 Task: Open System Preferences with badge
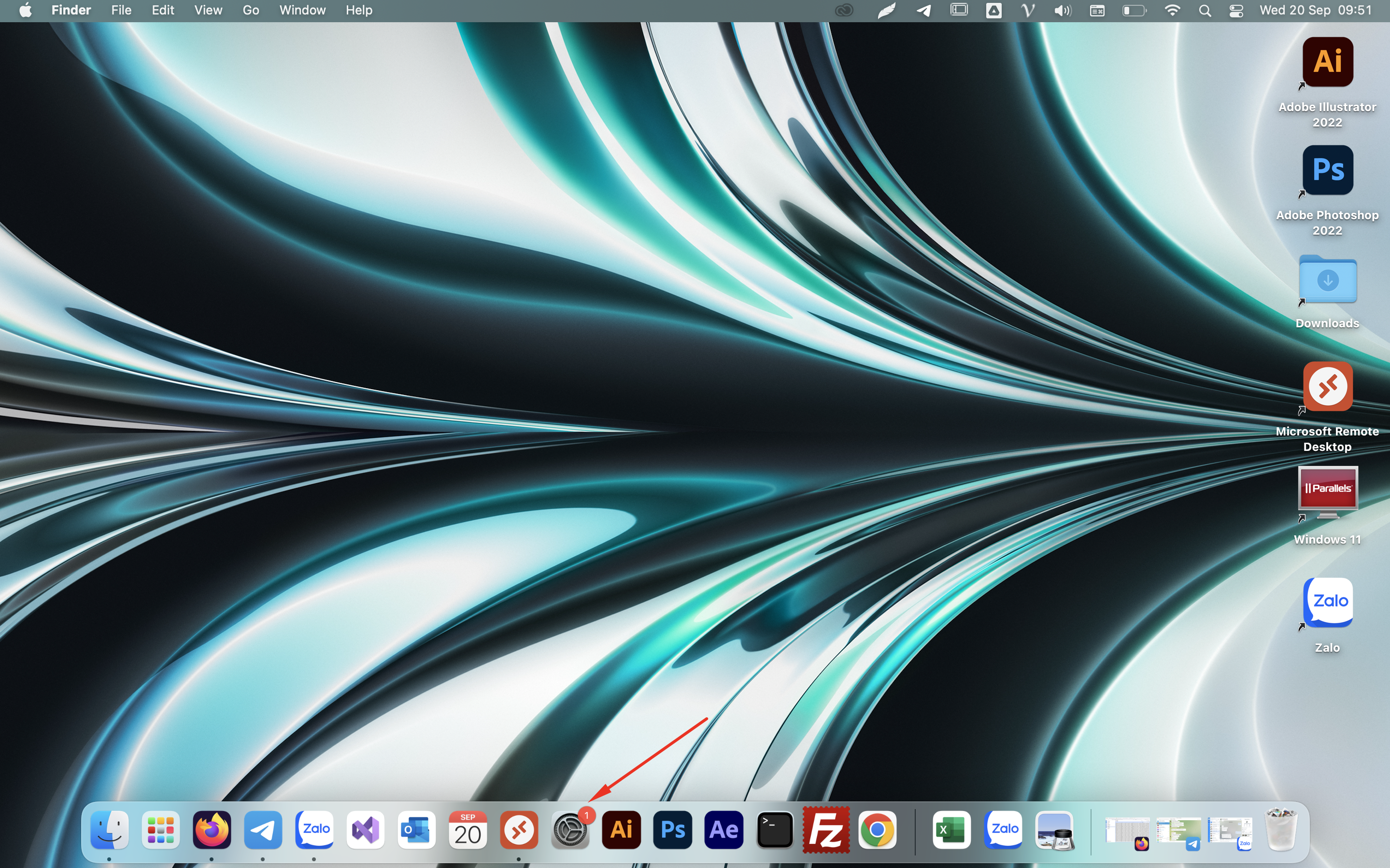(x=570, y=830)
